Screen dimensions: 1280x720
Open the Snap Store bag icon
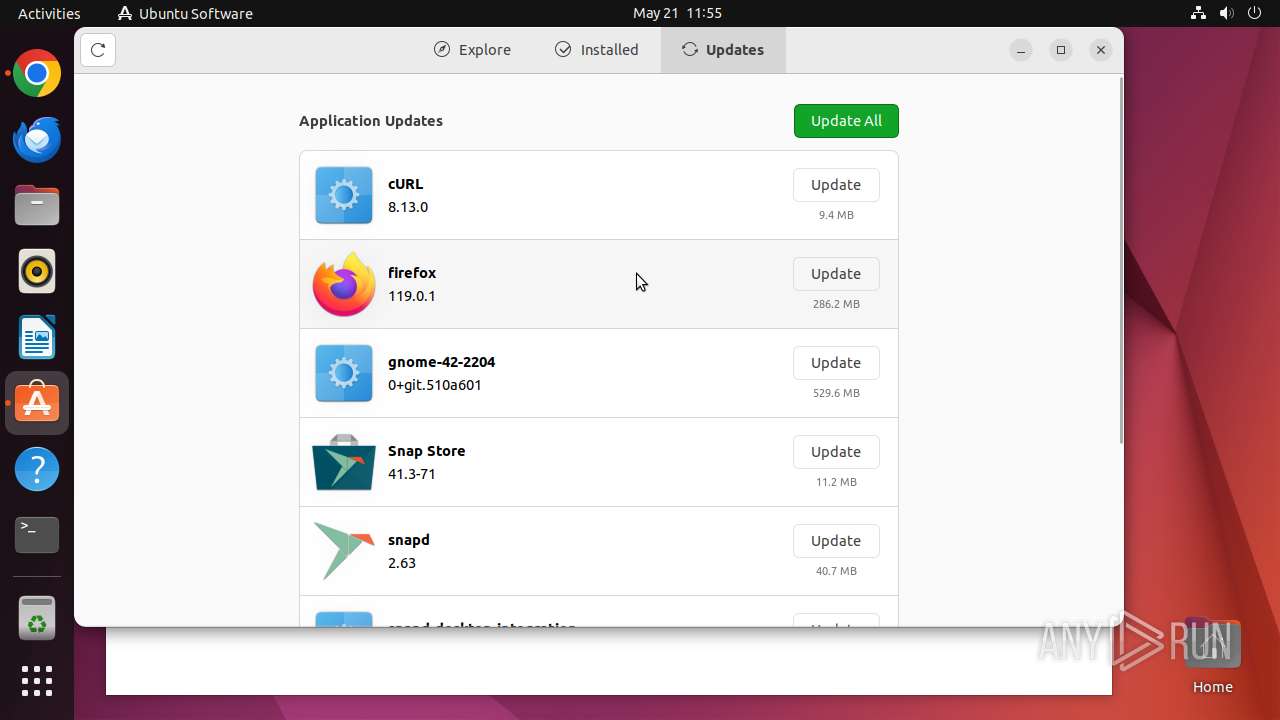click(344, 462)
